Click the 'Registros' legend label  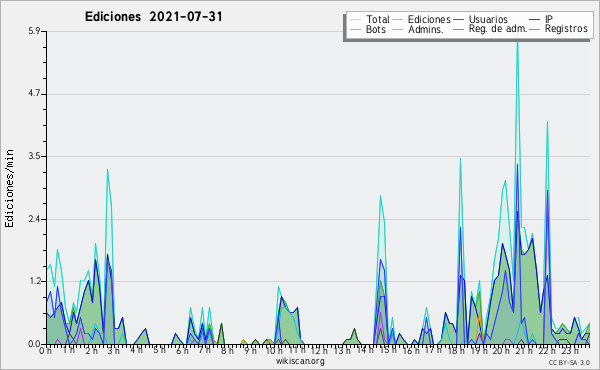[x=566, y=29]
